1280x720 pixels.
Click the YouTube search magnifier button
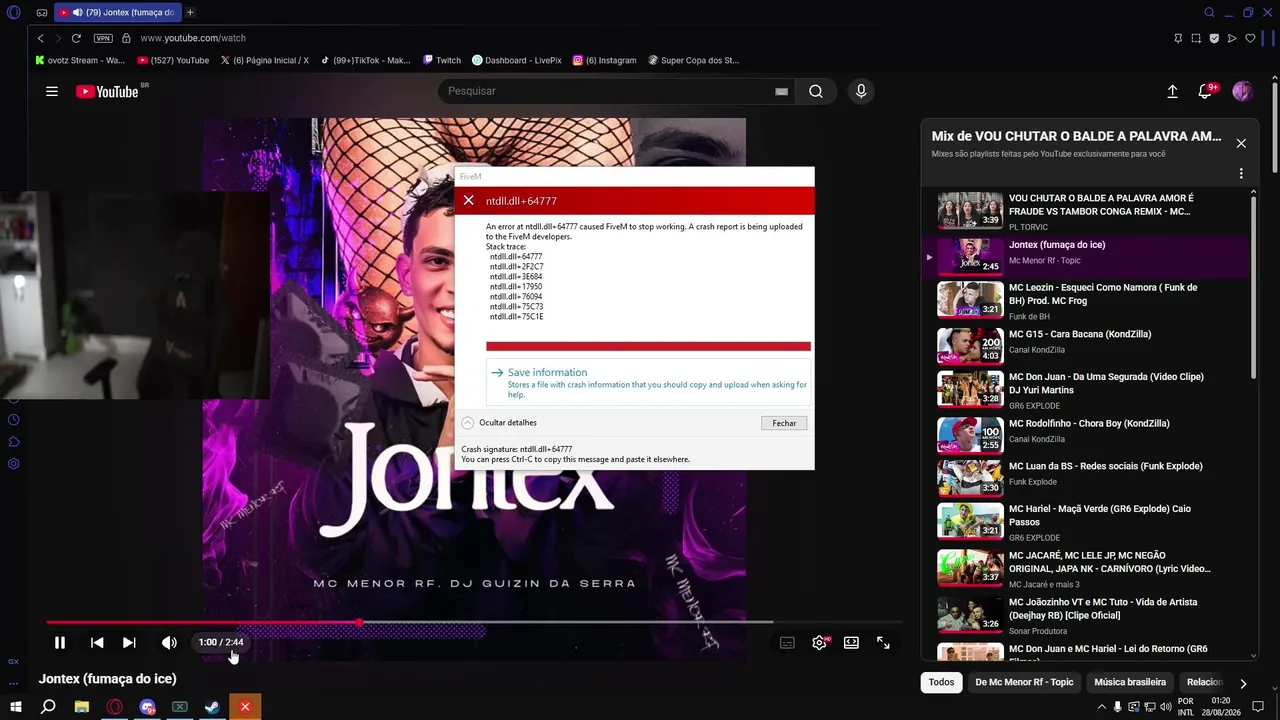click(816, 91)
